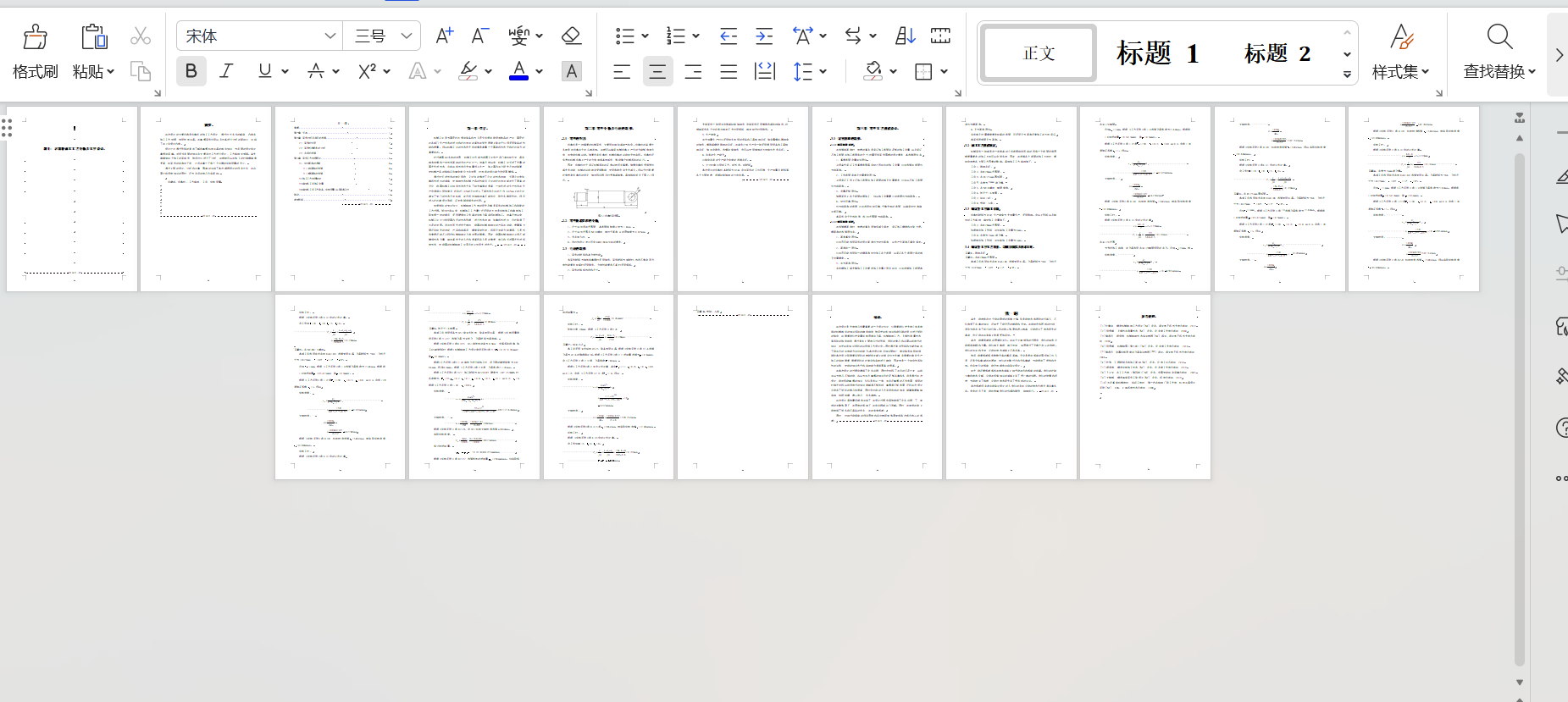
Task: Apply the 标题 2 heading style
Action: tap(1277, 53)
